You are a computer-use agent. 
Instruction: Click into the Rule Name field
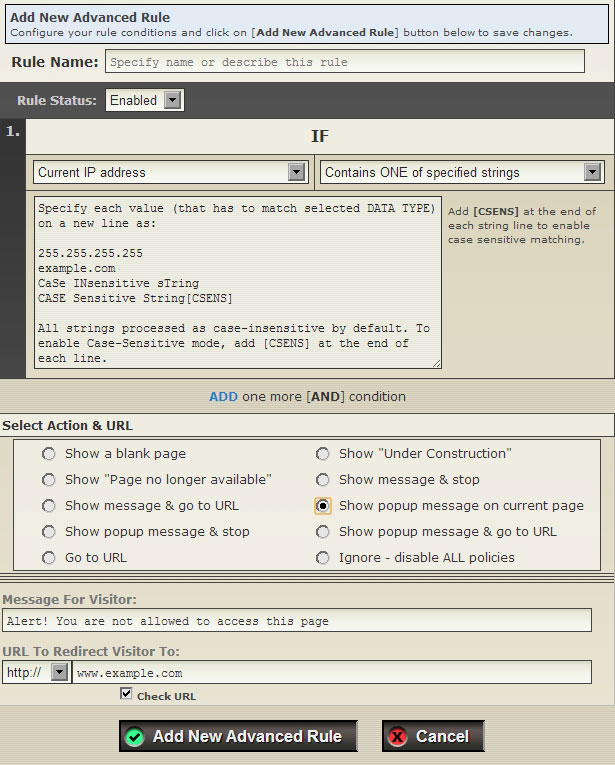coord(344,62)
